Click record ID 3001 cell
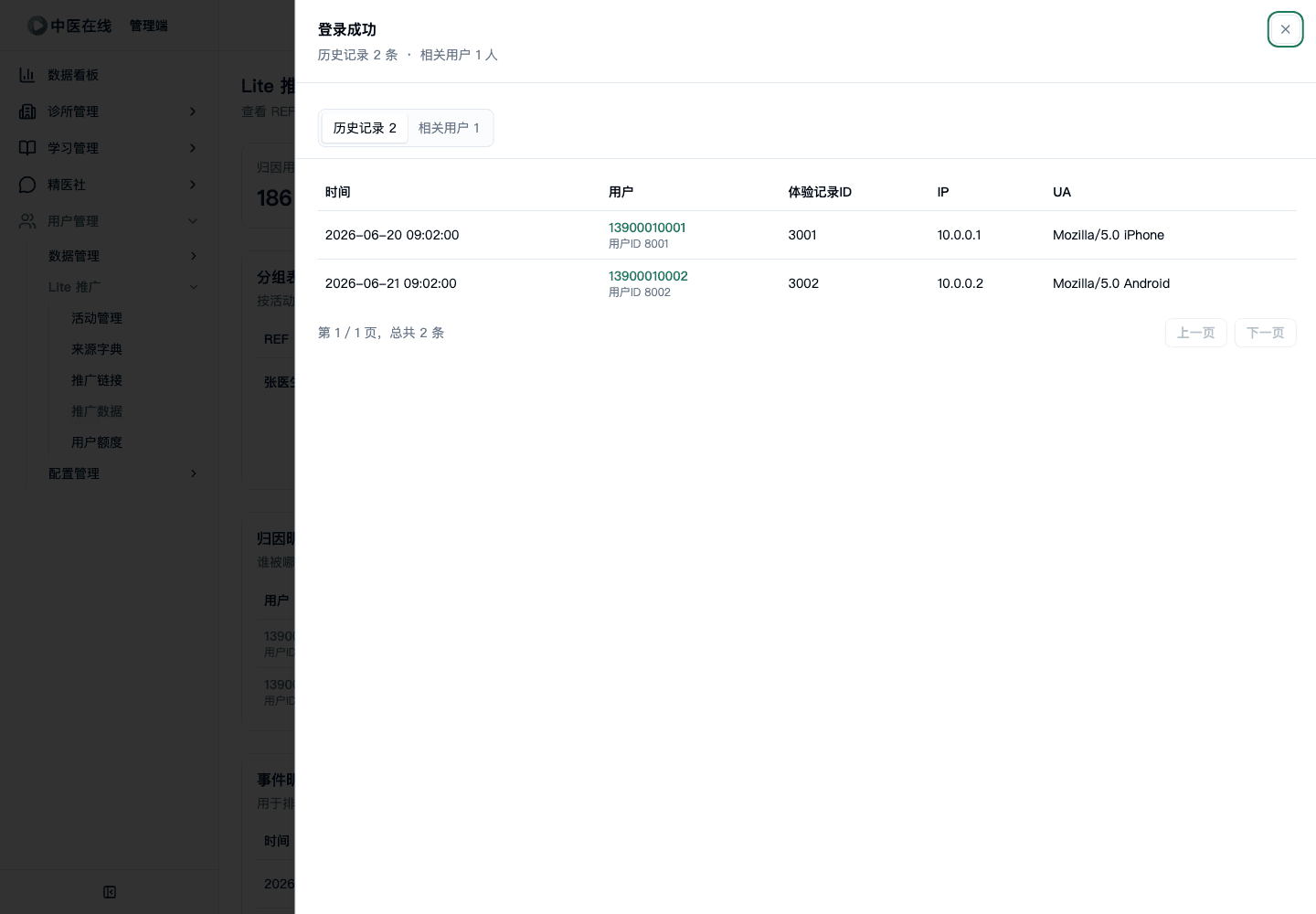The height and width of the screenshot is (914, 1316). pyautogui.click(x=802, y=235)
